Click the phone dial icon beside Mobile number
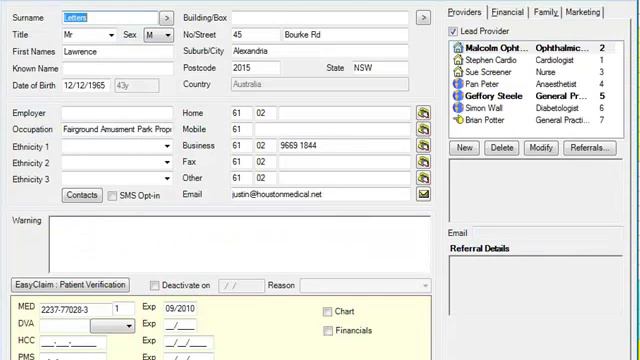Screen dimensions: 640x360 click(x=423, y=129)
